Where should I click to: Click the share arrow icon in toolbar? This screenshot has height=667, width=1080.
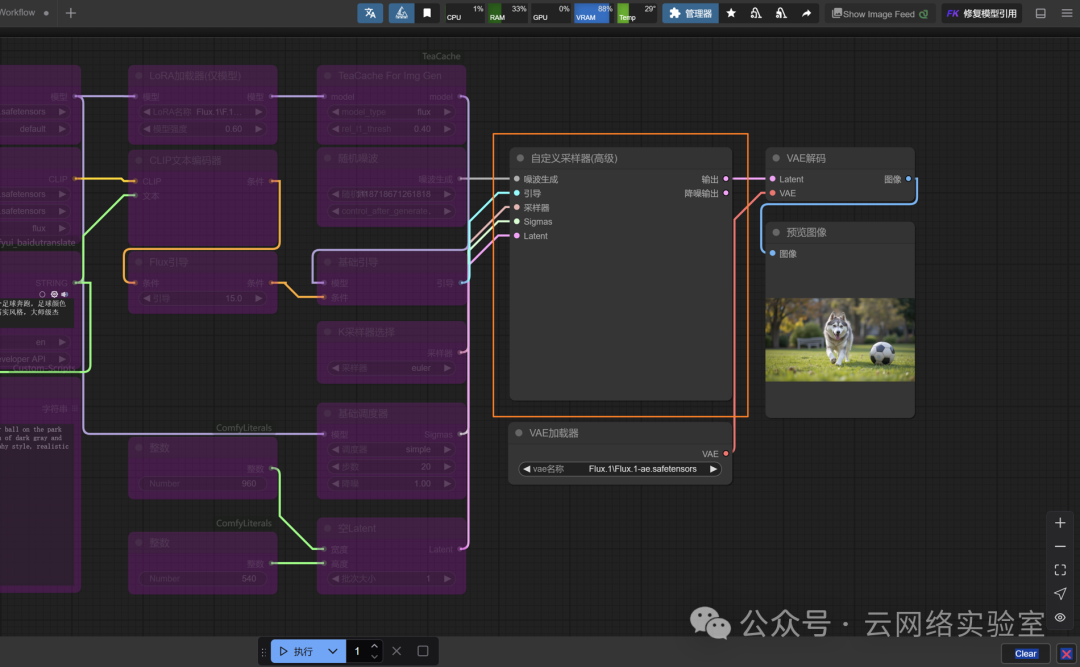[806, 13]
